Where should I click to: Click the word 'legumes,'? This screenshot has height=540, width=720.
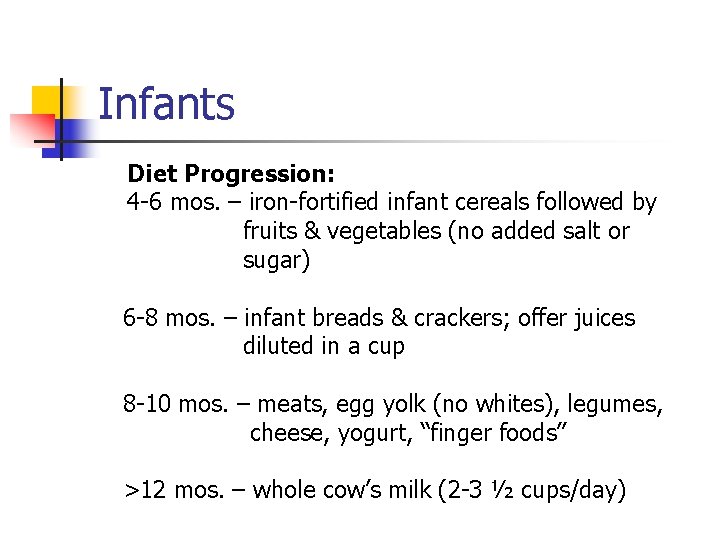coord(615,405)
